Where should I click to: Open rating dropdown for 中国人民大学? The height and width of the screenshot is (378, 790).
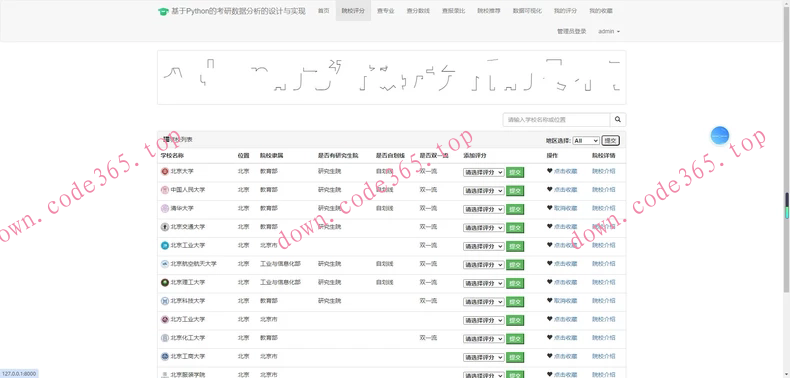pos(484,191)
